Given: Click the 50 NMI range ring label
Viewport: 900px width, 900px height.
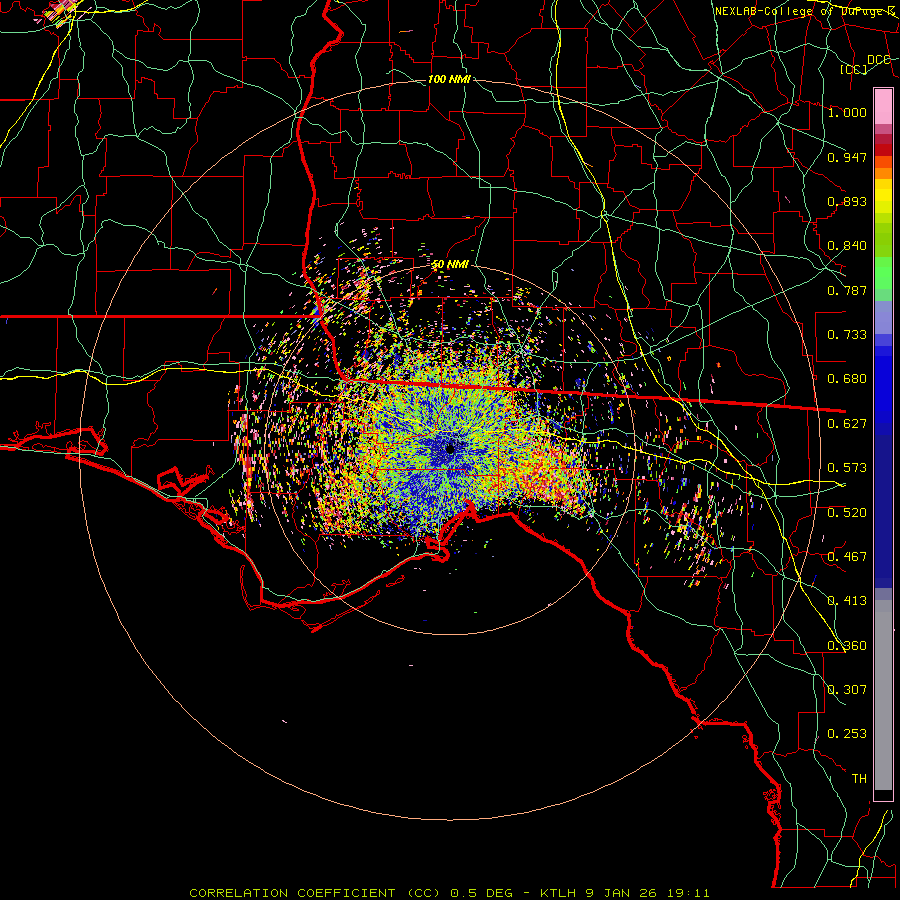Looking at the screenshot, I should (450, 265).
